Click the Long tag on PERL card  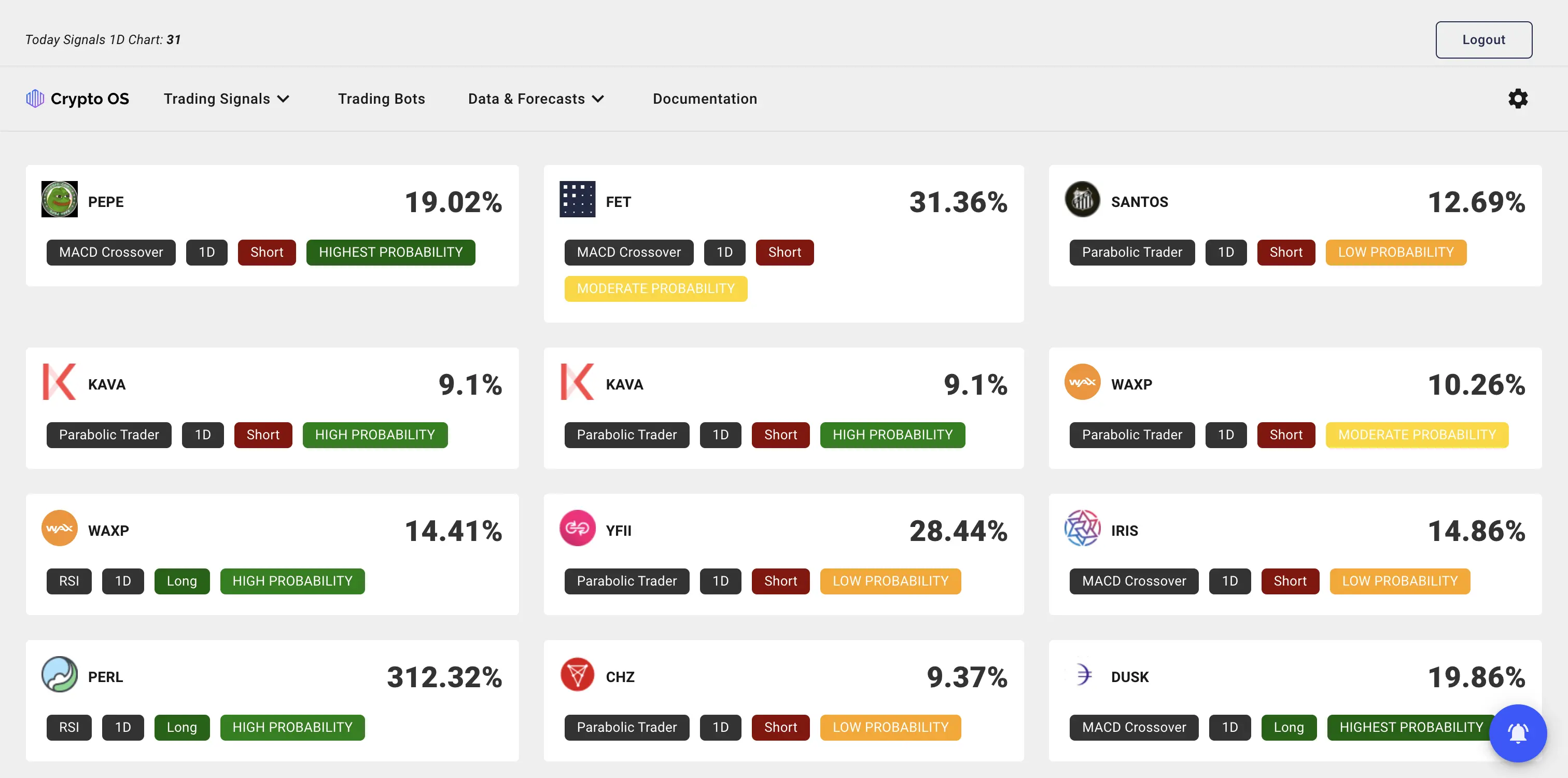[182, 727]
